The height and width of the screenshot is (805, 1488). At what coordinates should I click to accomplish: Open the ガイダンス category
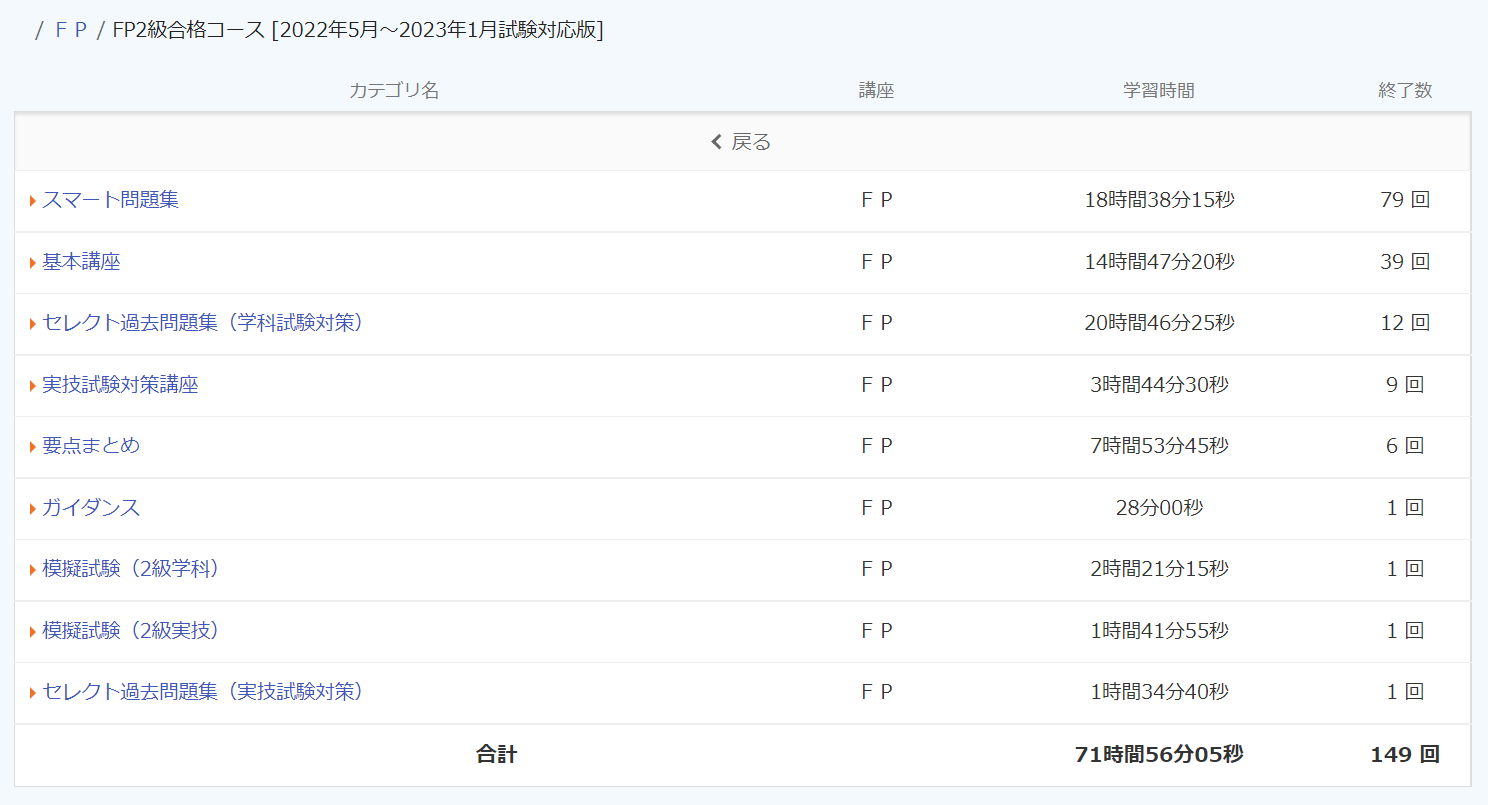pos(91,508)
